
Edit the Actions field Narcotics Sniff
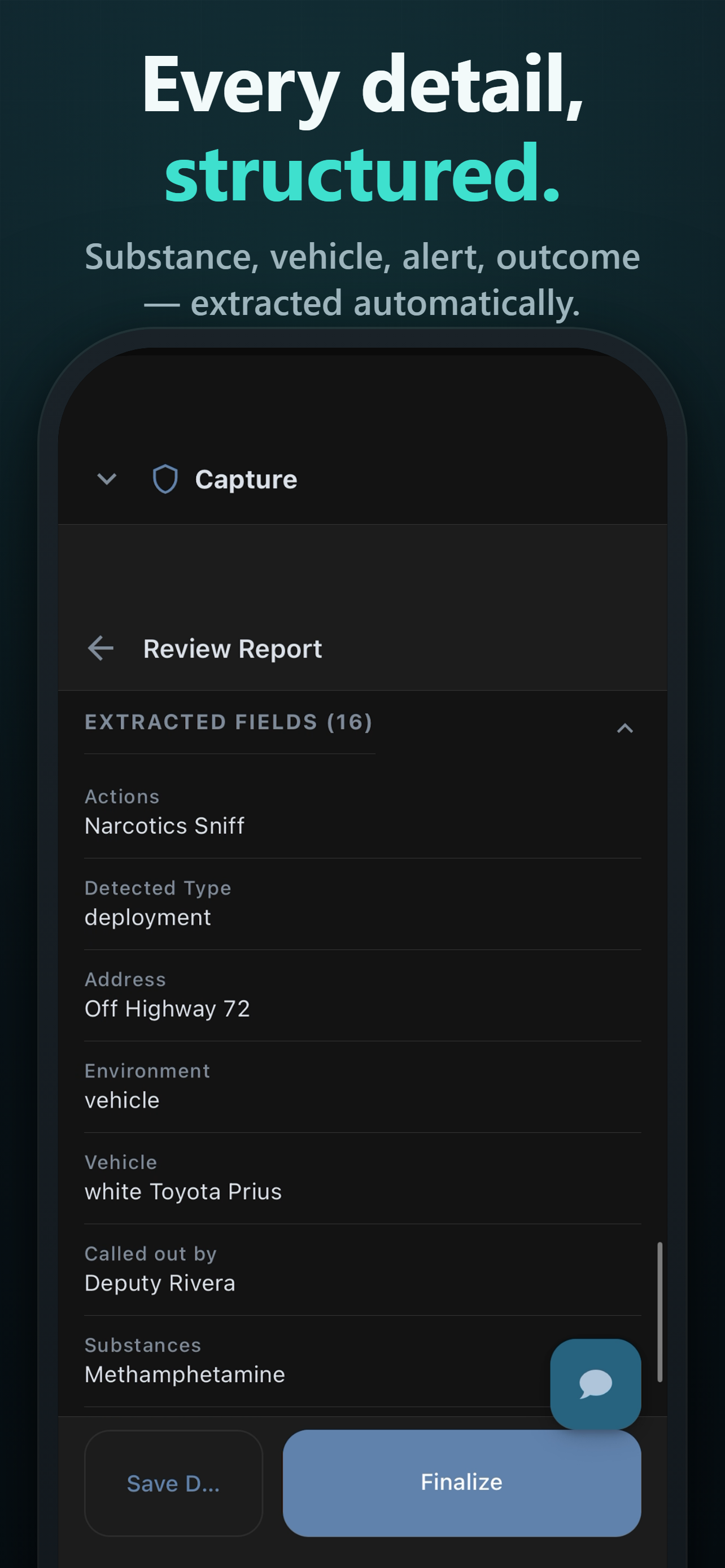coord(363,813)
